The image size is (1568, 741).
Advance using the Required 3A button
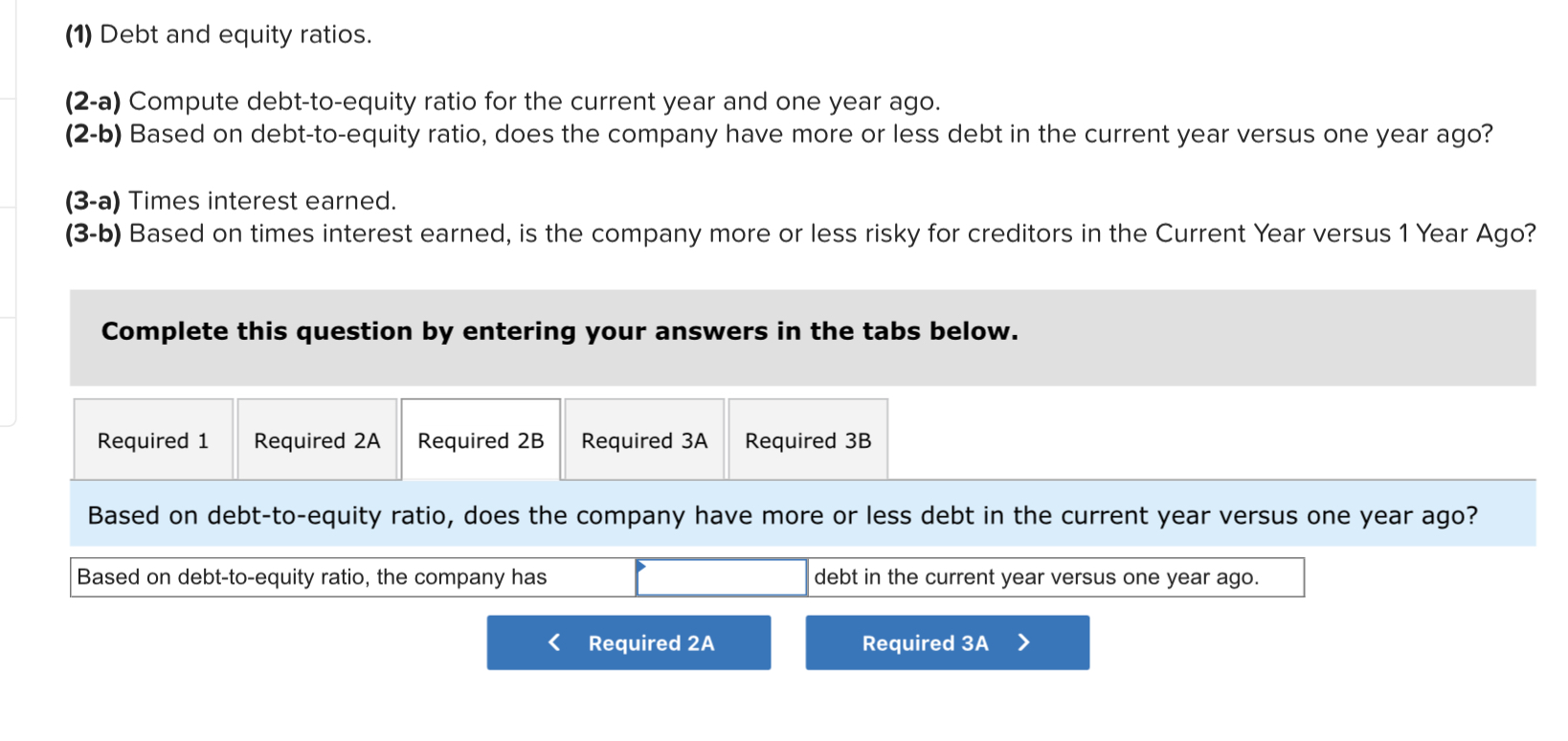(947, 642)
